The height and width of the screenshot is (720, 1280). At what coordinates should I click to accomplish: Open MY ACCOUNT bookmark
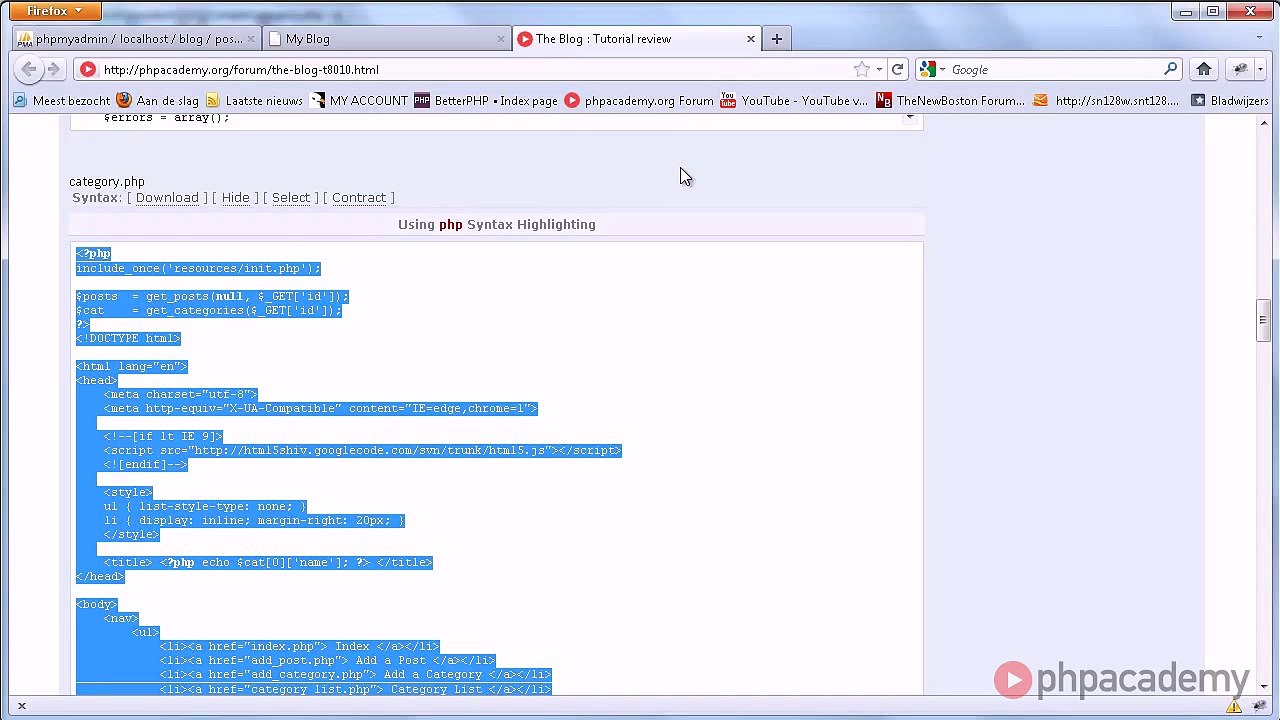click(359, 100)
